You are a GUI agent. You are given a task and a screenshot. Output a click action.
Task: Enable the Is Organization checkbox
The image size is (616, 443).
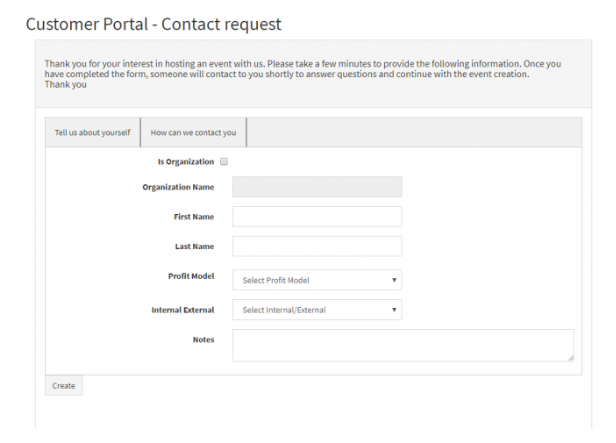coord(224,161)
